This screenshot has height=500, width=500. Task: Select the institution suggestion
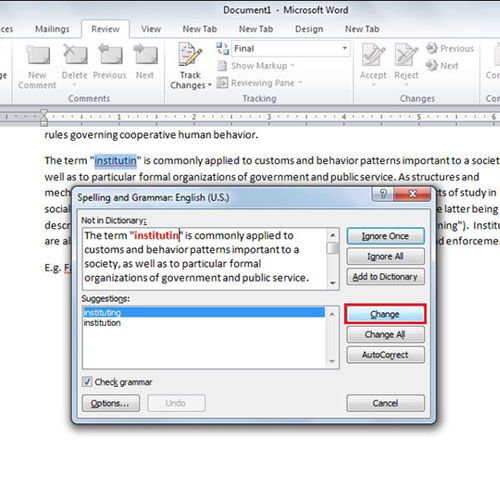click(x=203, y=323)
